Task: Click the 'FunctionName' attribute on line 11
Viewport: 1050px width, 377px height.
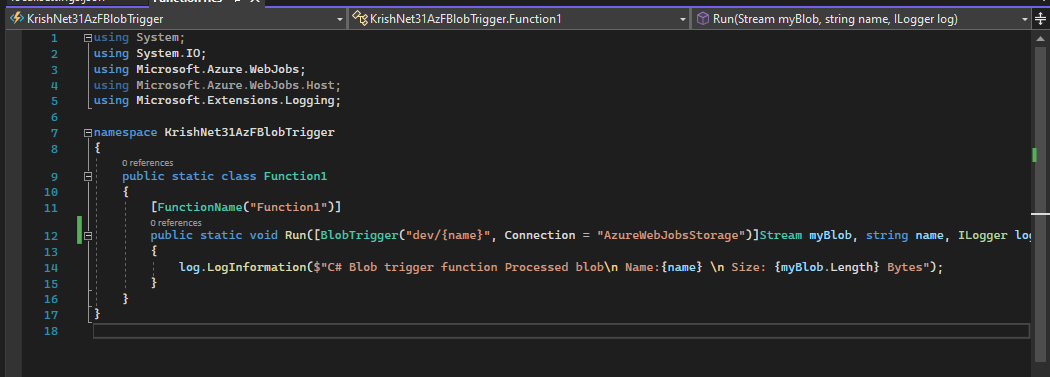Action: [200, 208]
